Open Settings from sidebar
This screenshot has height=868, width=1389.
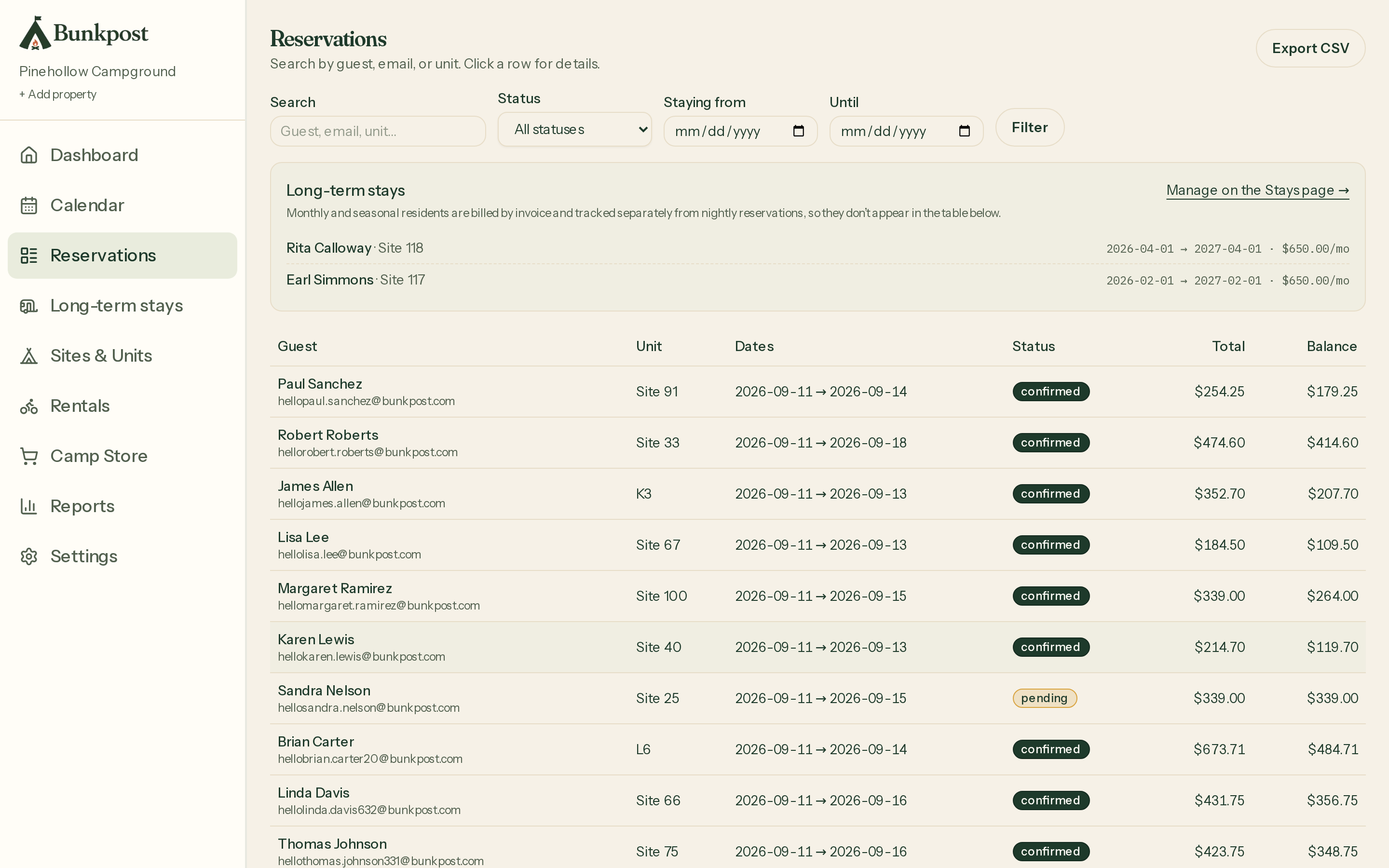[x=122, y=556]
